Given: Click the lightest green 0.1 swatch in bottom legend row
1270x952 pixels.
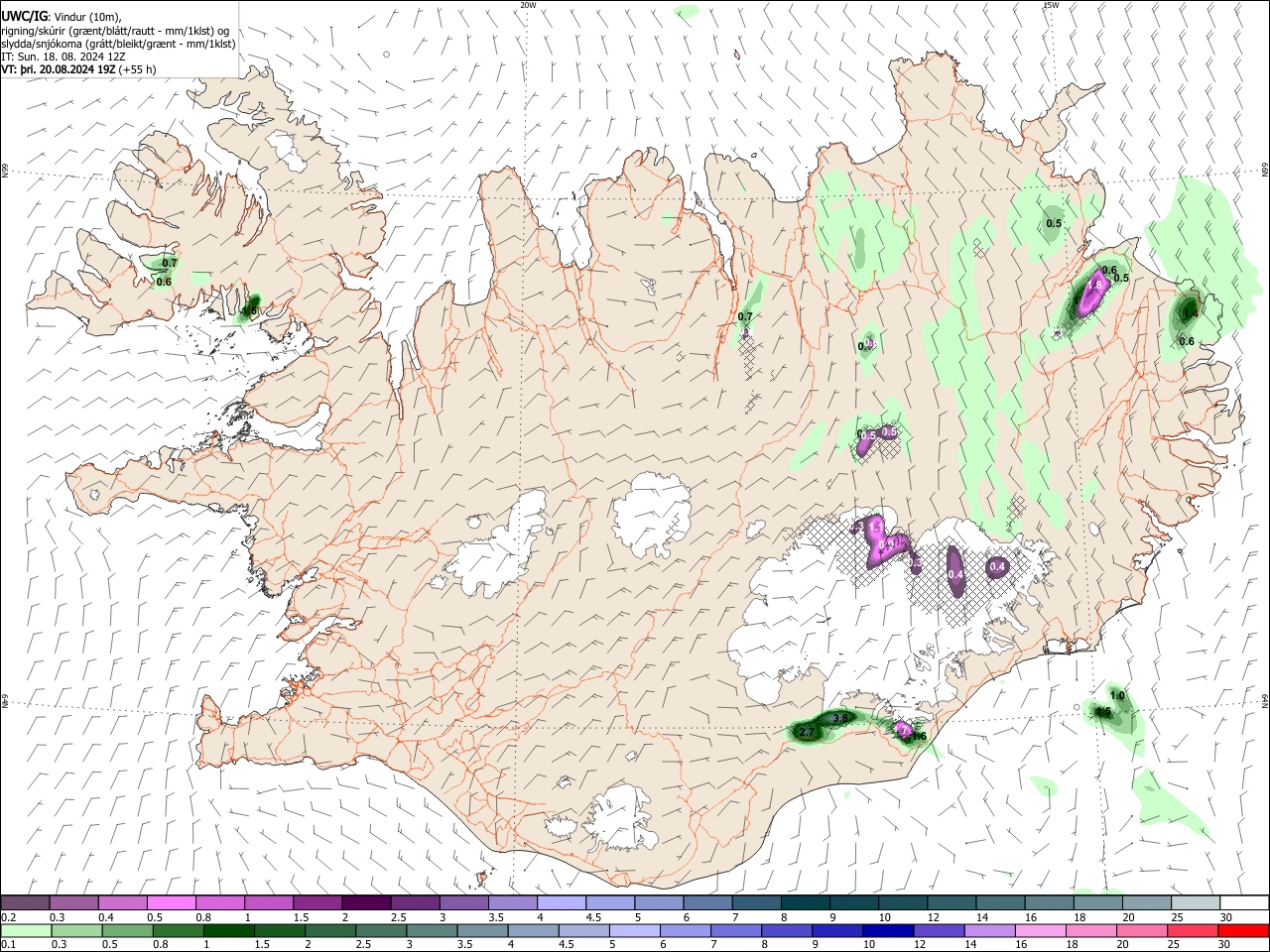Looking at the screenshot, I should [x=25, y=931].
